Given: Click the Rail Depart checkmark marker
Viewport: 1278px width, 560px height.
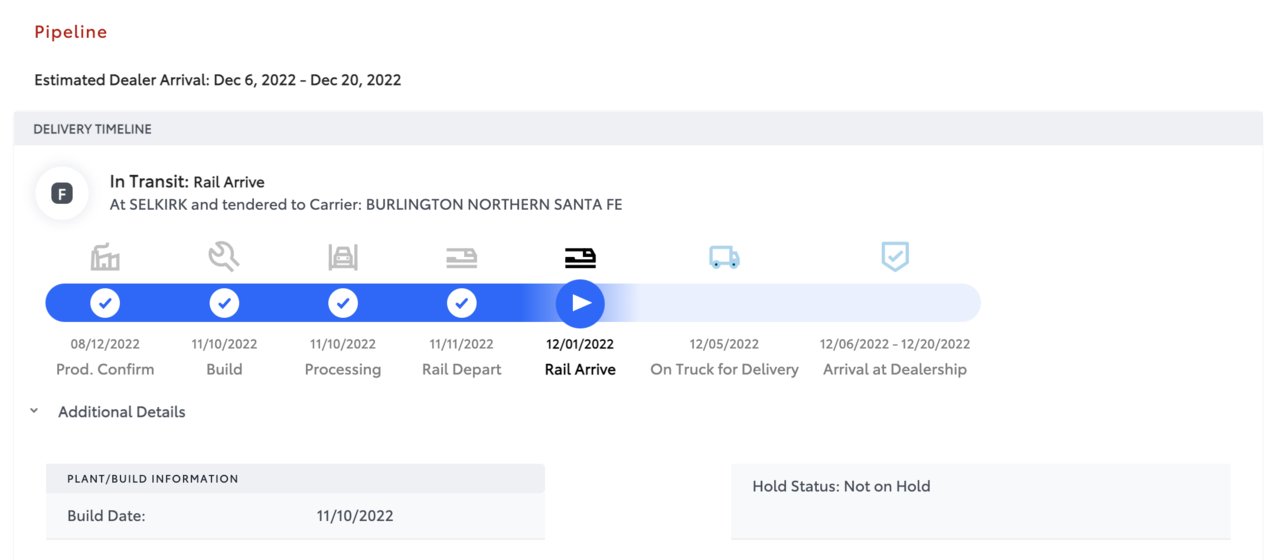Looking at the screenshot, I should (462, 302).
